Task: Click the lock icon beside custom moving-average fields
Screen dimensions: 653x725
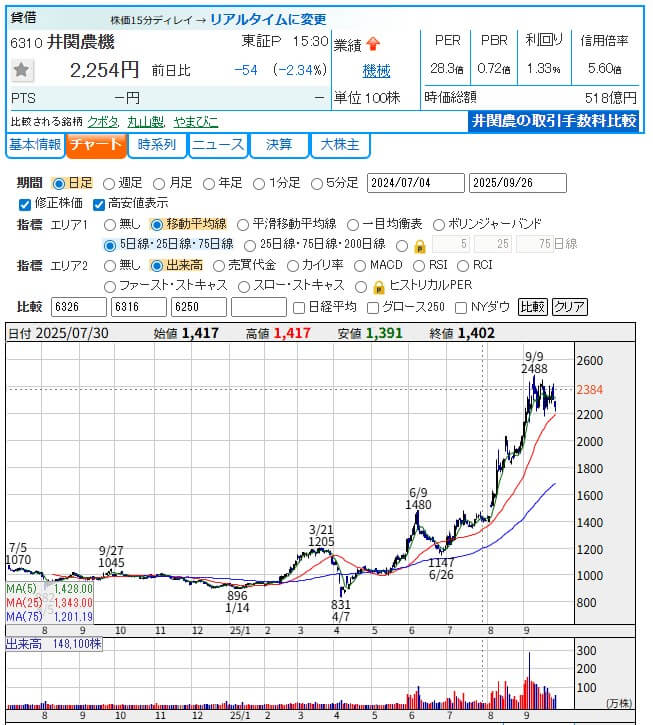Action: click(x=418, y=245)
